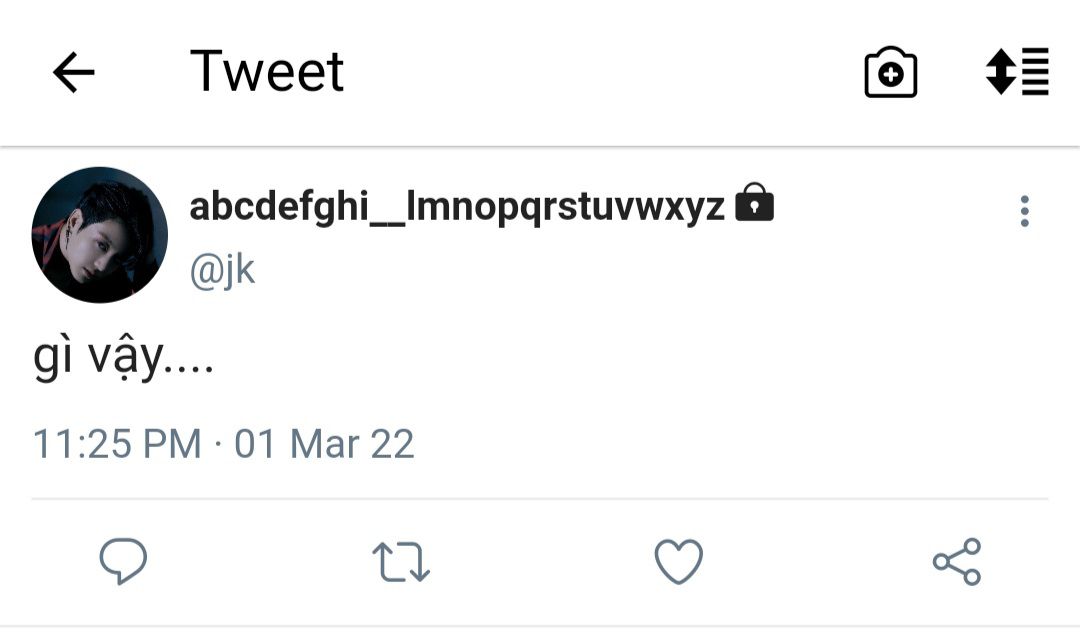This screenshot has height=637, width=1080.
Task: Like the tweet with the heart icon
Action: (x=678, y=562)
